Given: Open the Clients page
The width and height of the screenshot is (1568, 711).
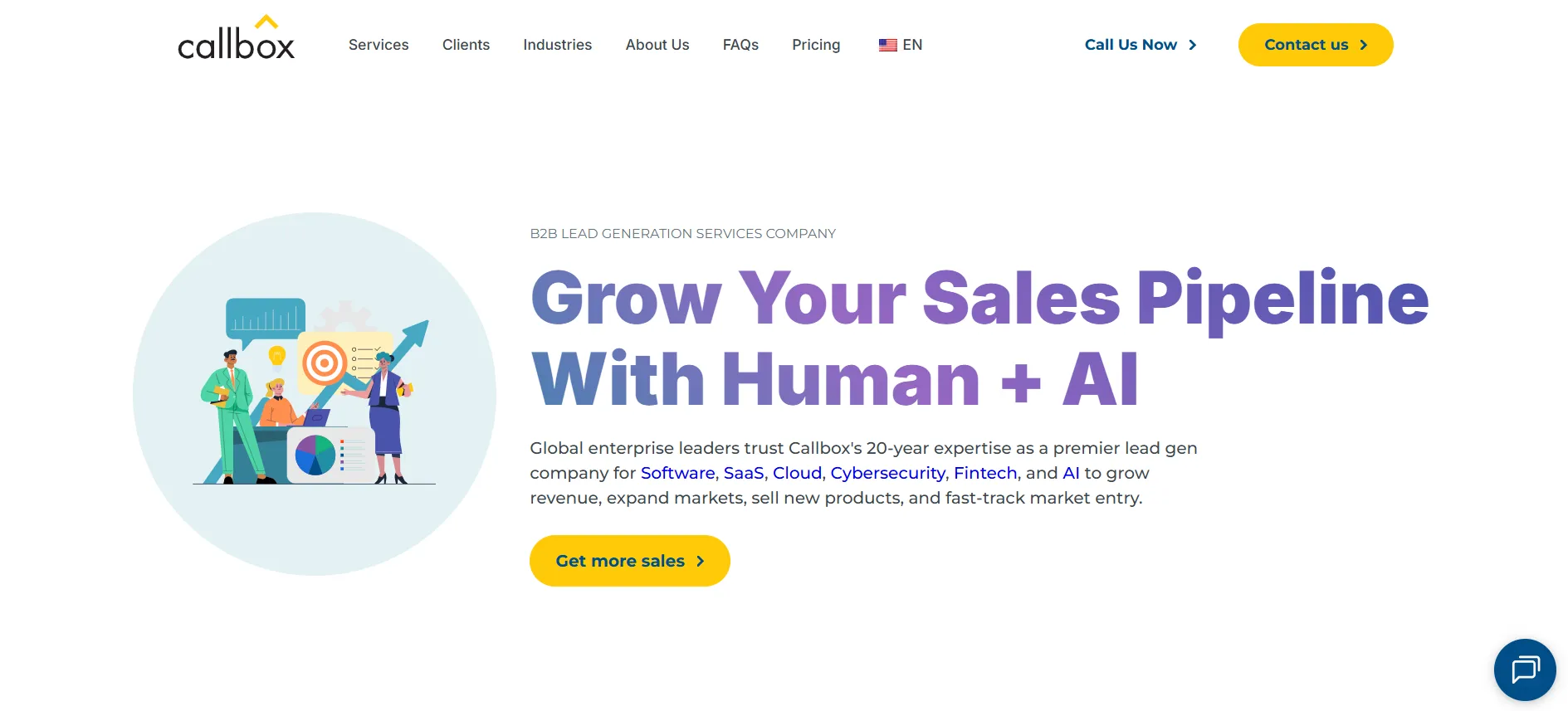Looking at the screenshot, I should point(466,45).
